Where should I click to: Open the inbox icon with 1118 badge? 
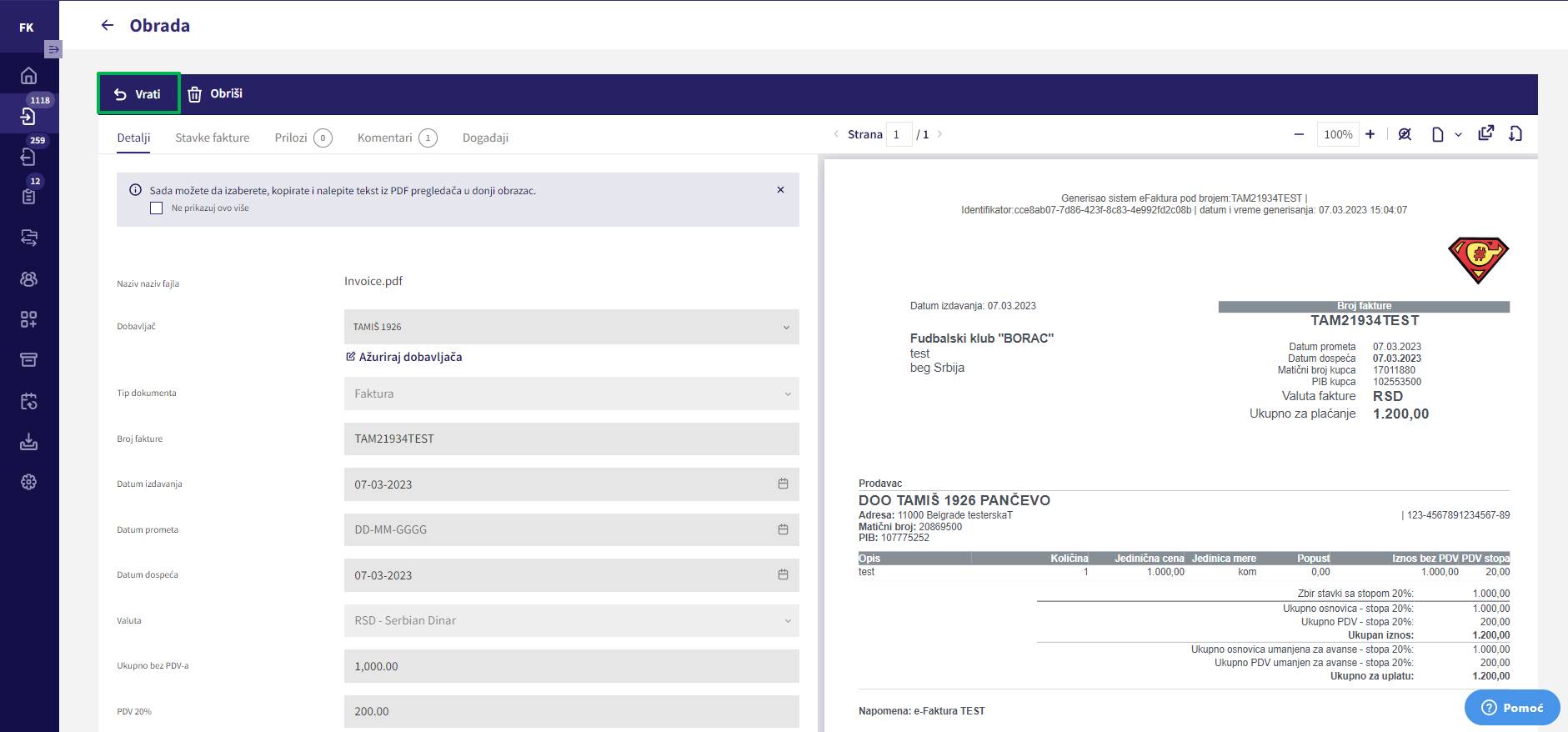[28, 116]
